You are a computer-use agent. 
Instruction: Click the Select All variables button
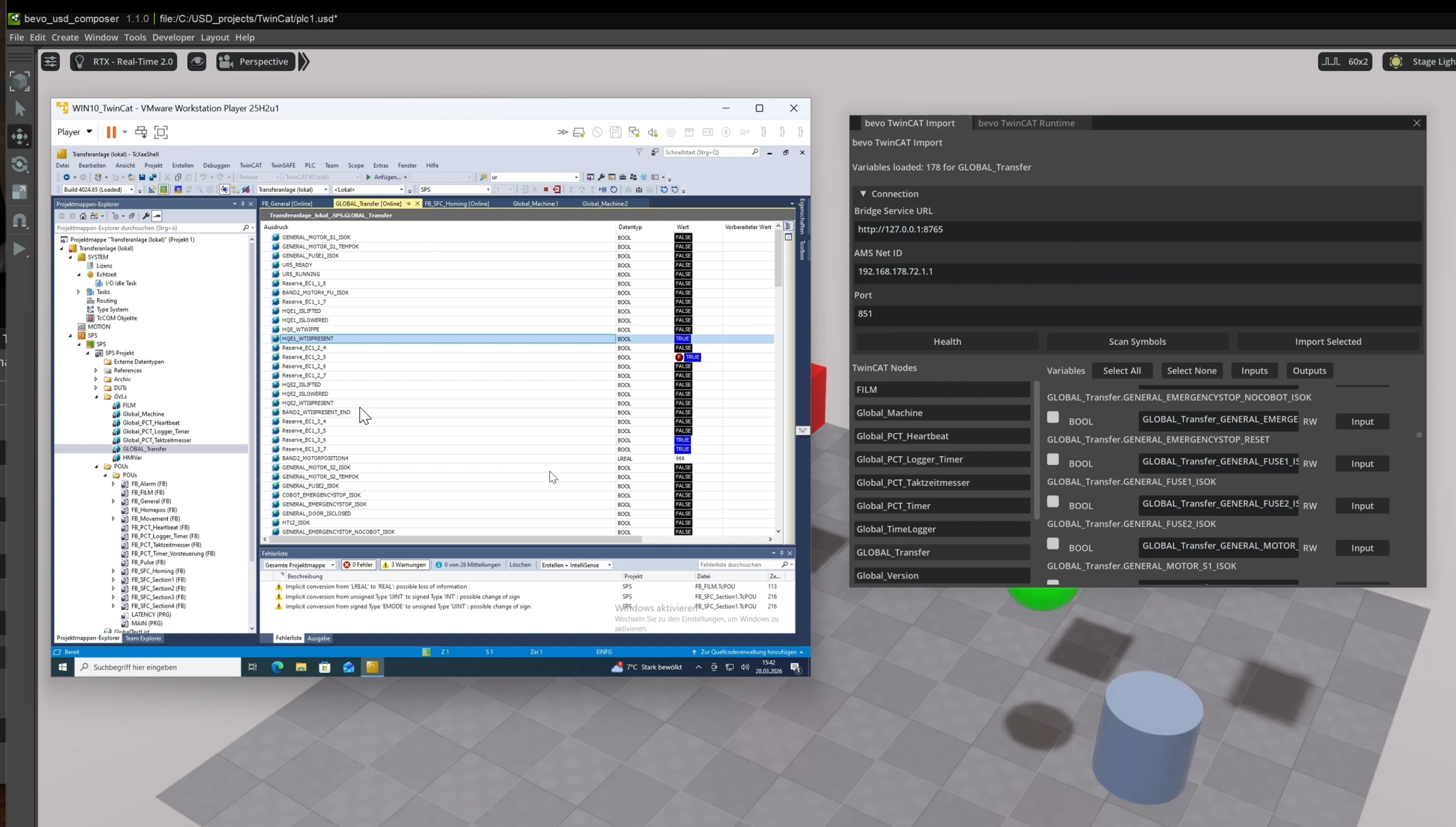1122,370
